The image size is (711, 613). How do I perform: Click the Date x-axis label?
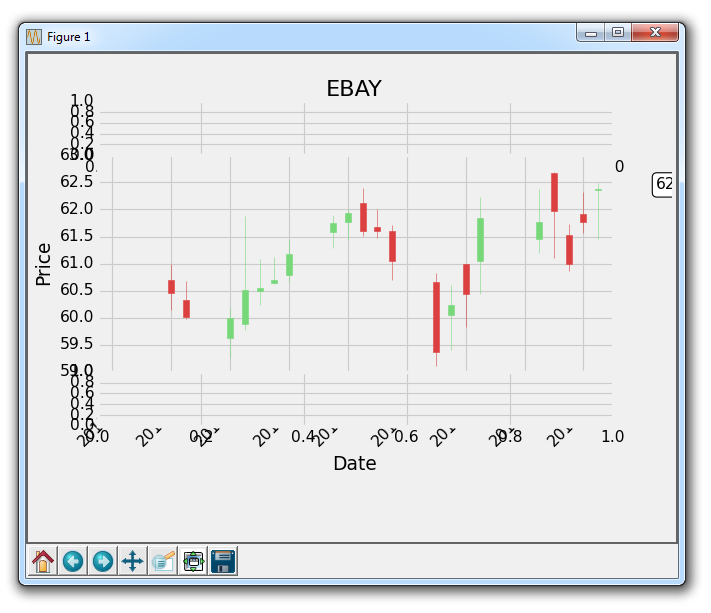[354, 463]
